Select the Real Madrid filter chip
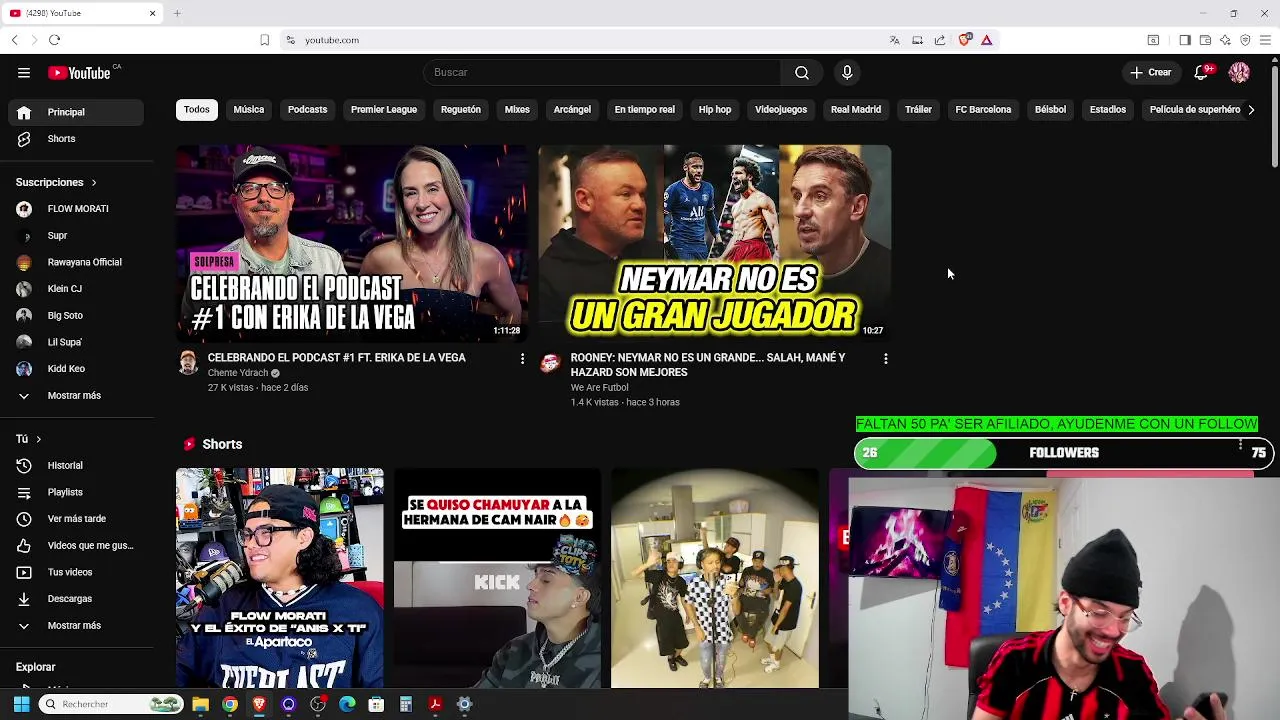 856,109
